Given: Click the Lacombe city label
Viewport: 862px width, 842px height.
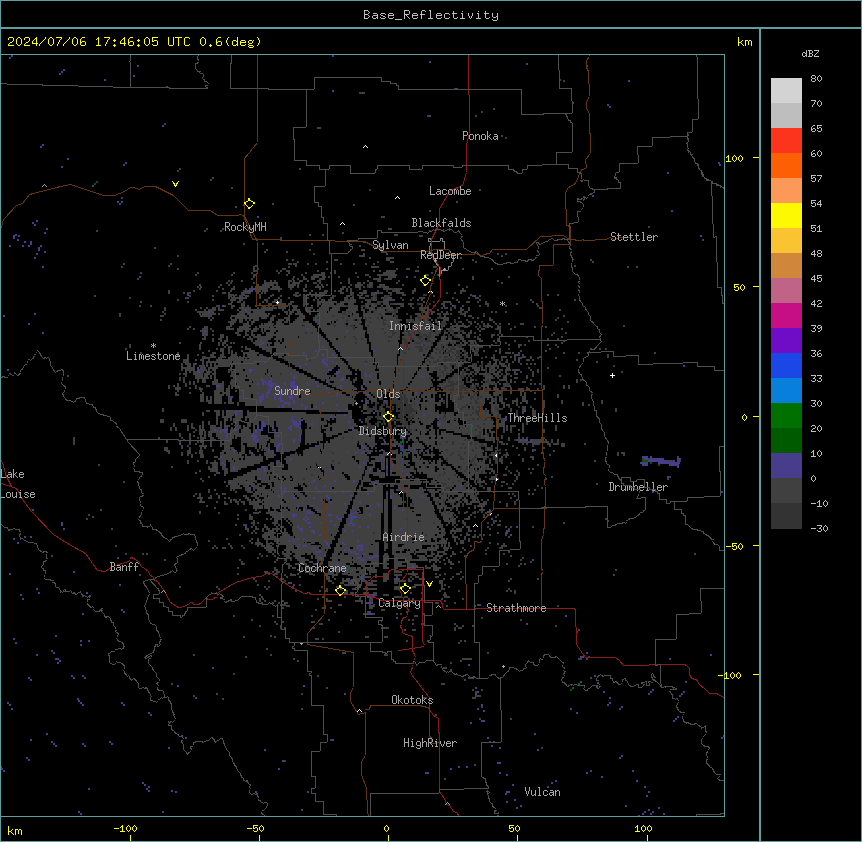Looking at the screenshot, I should (450, 191).
